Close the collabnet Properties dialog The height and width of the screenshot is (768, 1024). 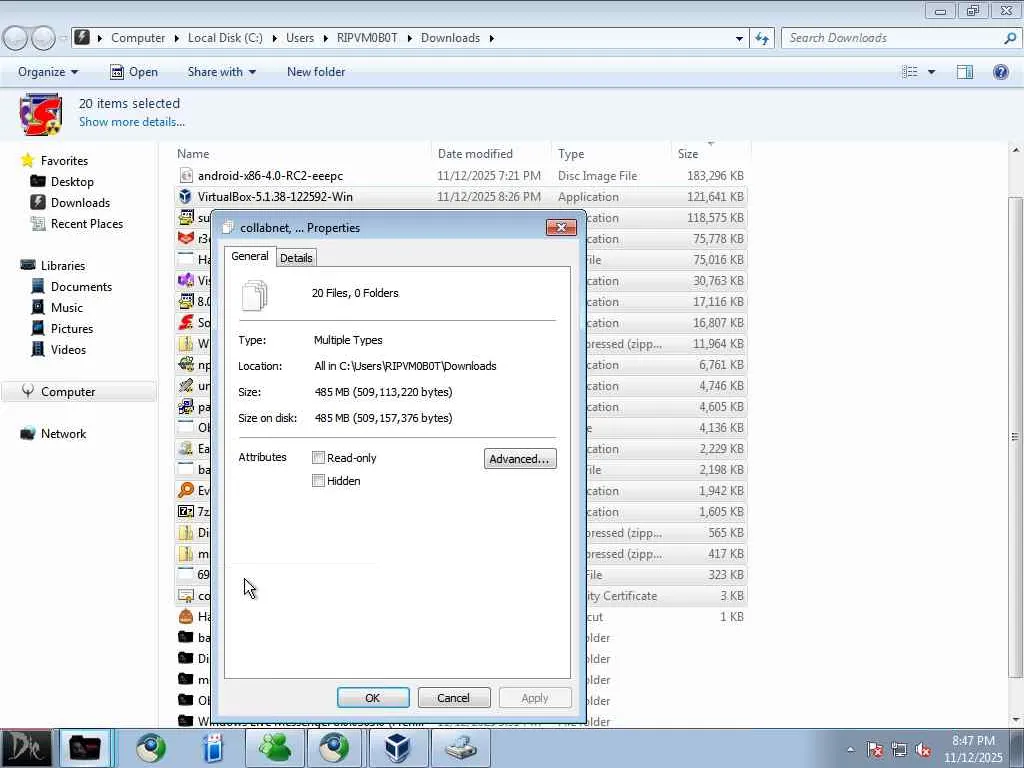click(x=561, y=227)
